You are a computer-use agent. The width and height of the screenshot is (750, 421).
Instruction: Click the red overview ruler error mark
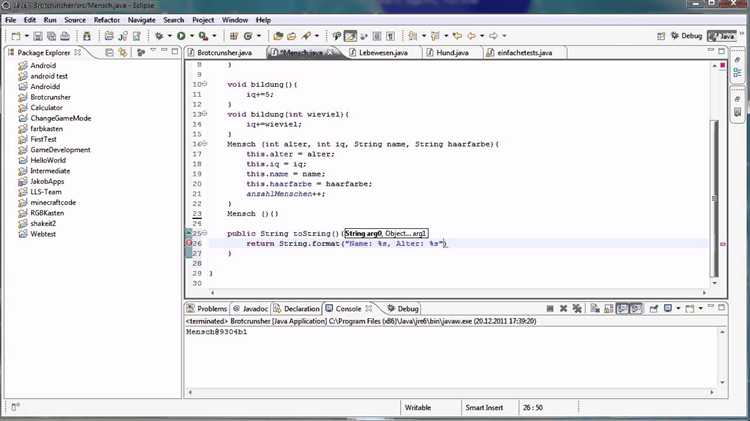tap(723, 244)
